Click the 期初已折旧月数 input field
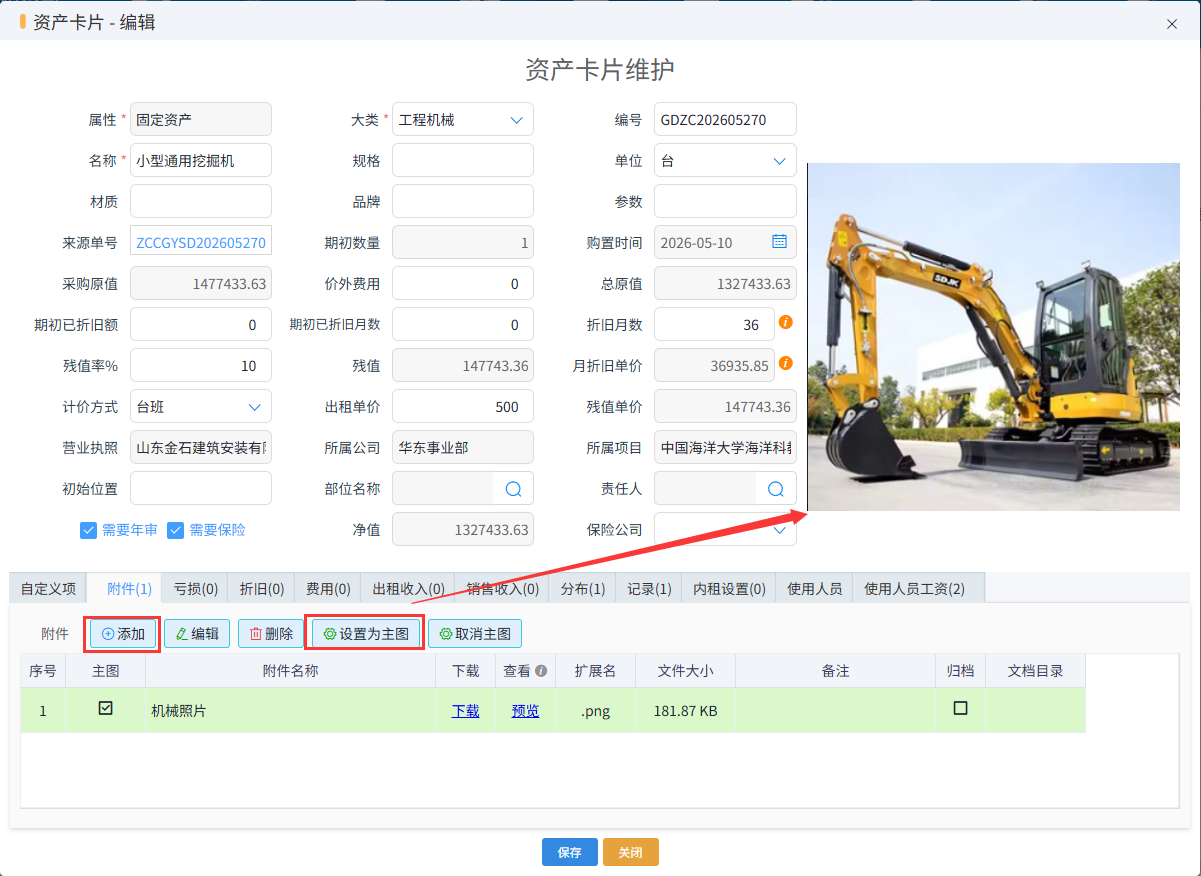 point(463,324)
